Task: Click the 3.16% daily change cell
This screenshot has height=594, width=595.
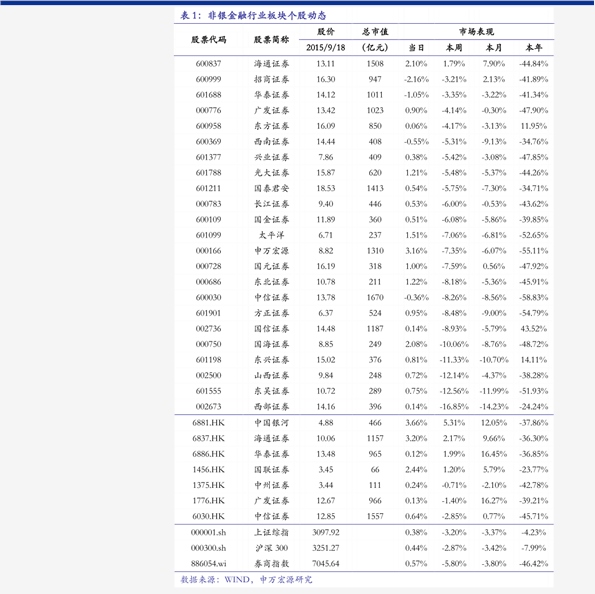Action: (416, 251)
